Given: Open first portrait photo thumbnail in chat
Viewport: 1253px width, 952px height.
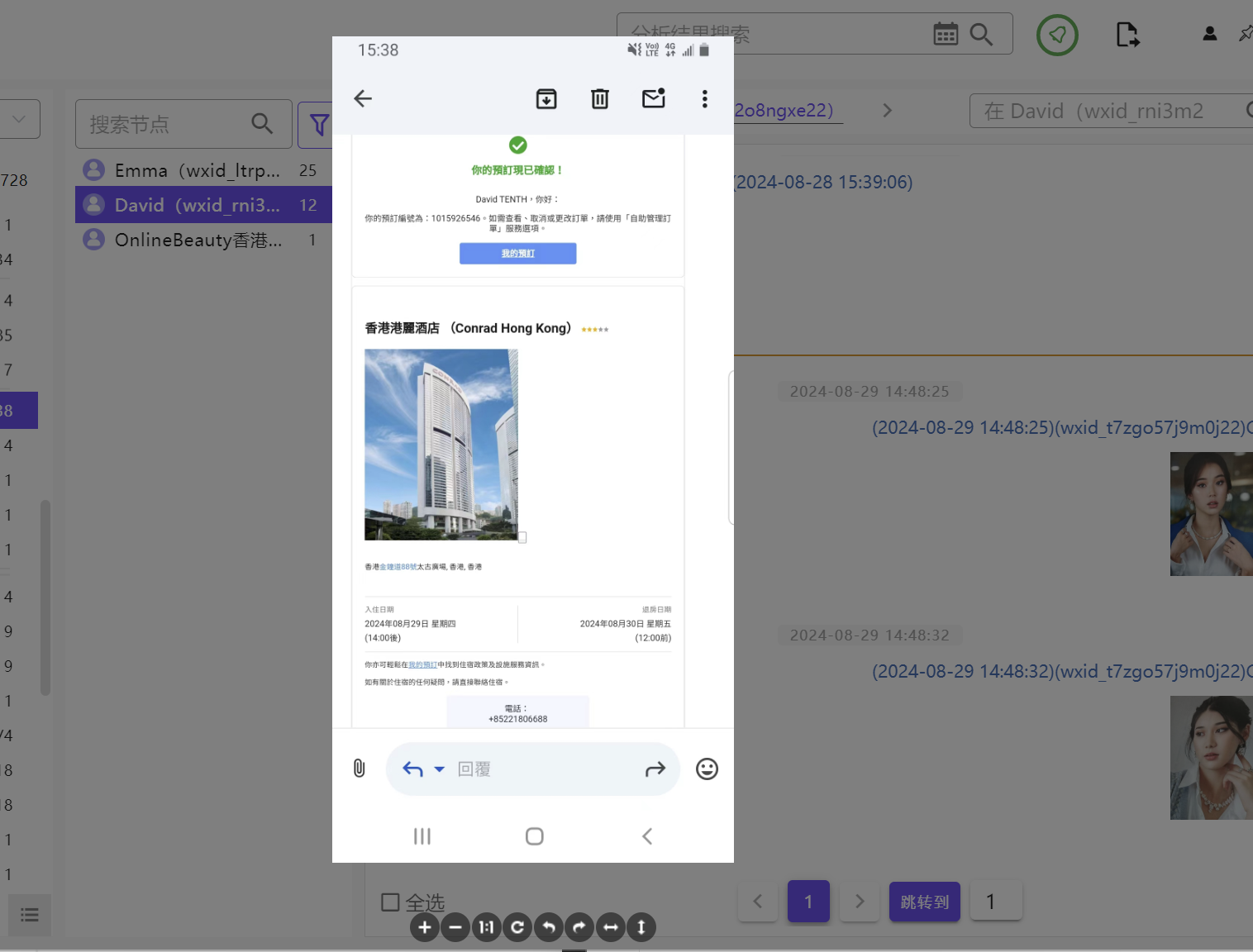Looking at the screenshot, I should click(1212, 514).
